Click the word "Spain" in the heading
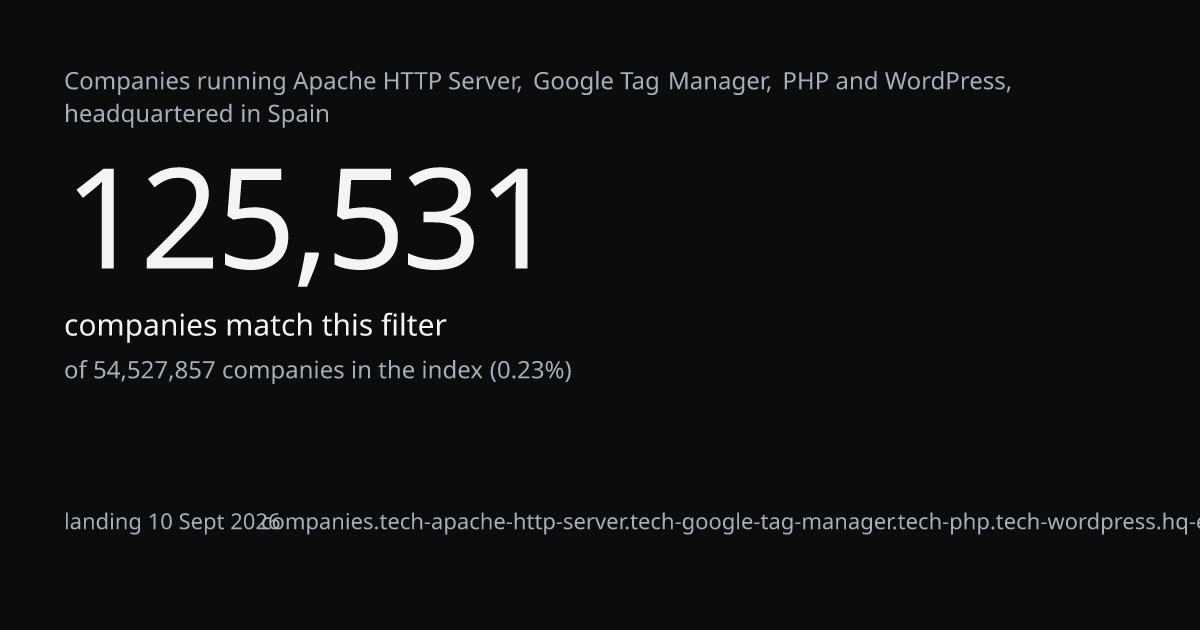This screenshot has height=630, width=1200. coord(298,114)
